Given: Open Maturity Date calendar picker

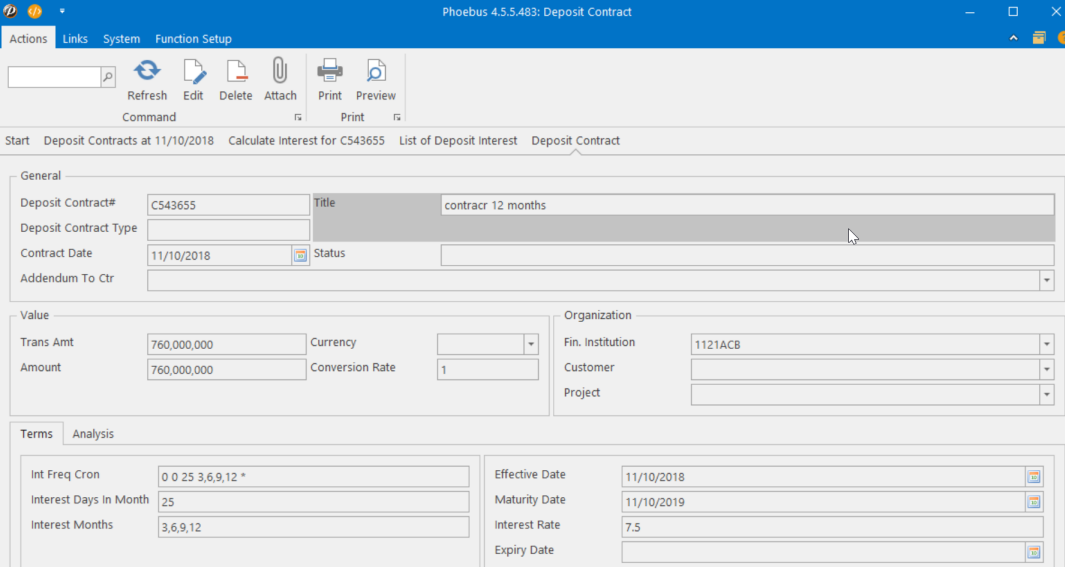Looking at the screenshot, I should (x=1034, y=502).
